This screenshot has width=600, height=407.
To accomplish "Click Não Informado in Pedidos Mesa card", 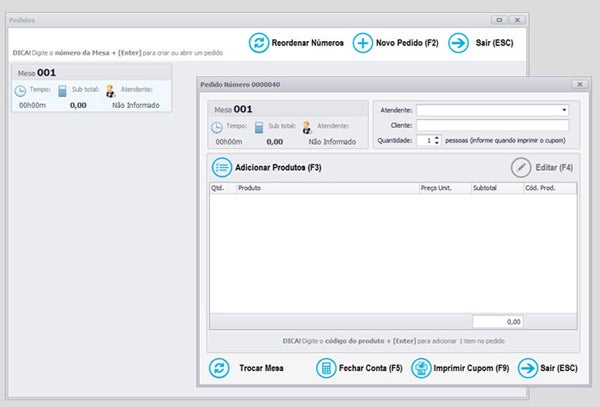I will [136, 105].
